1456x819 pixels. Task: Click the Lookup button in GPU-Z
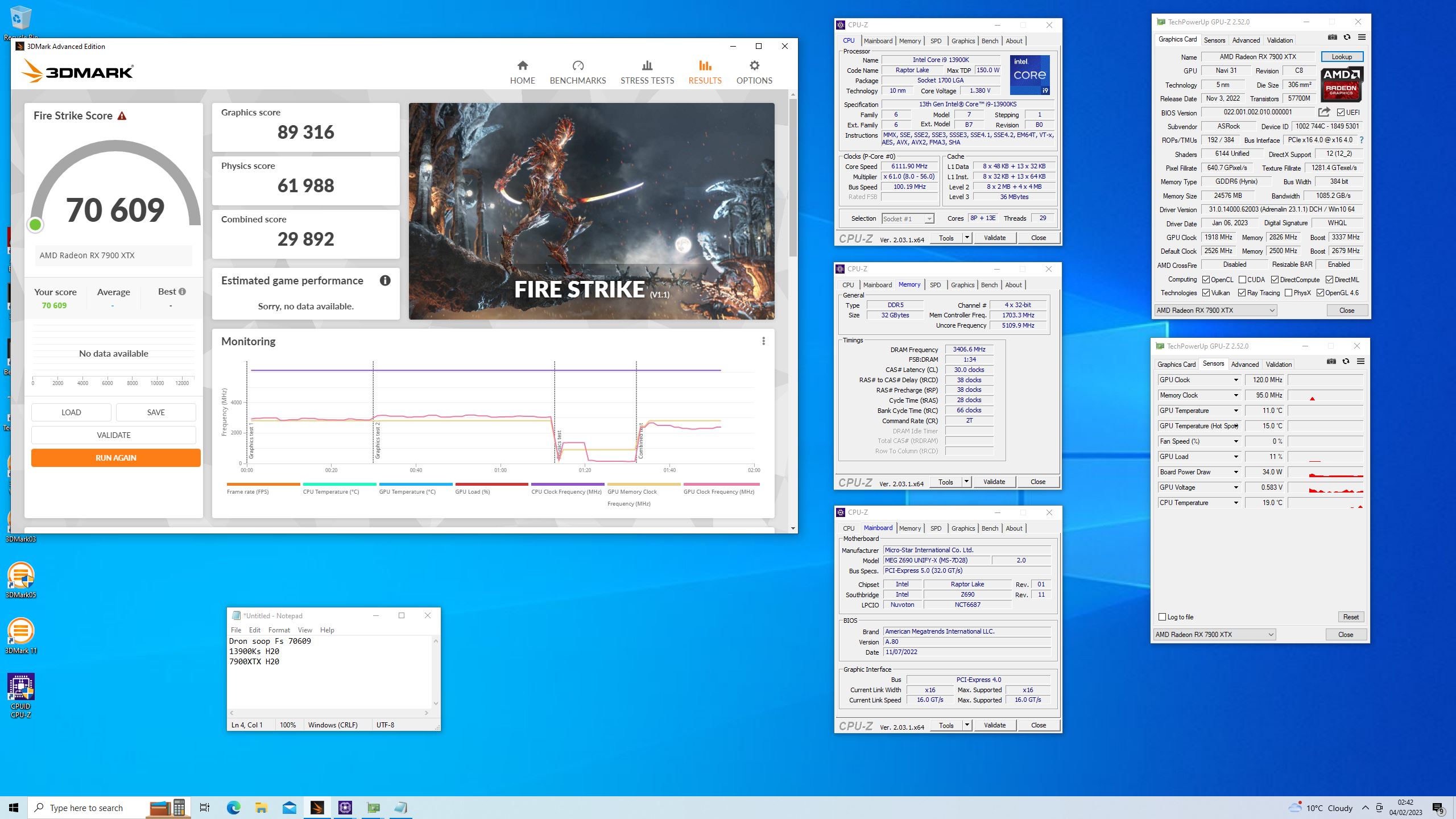point(1342,57)
